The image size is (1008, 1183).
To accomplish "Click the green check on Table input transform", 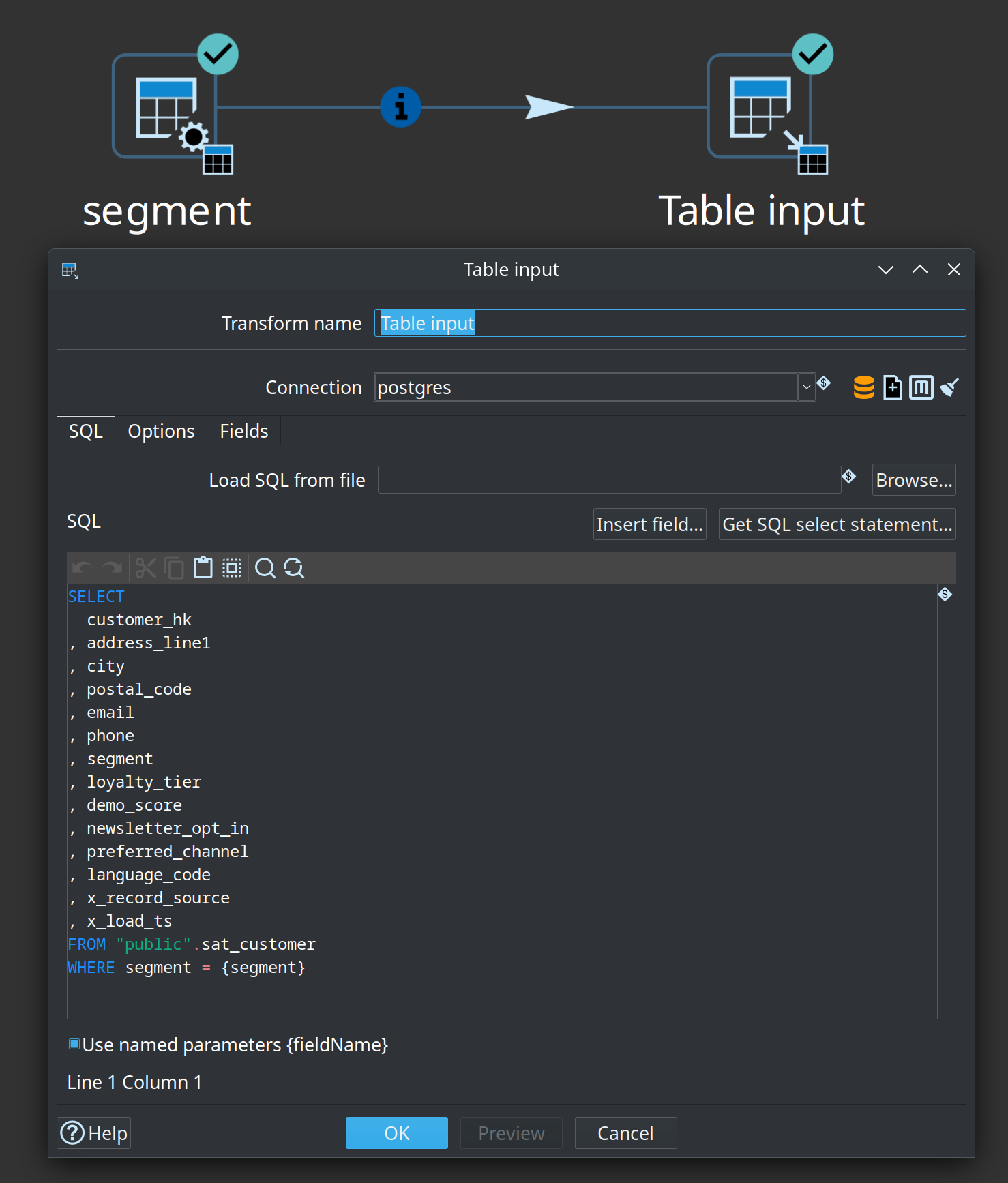I will point(812,54).
